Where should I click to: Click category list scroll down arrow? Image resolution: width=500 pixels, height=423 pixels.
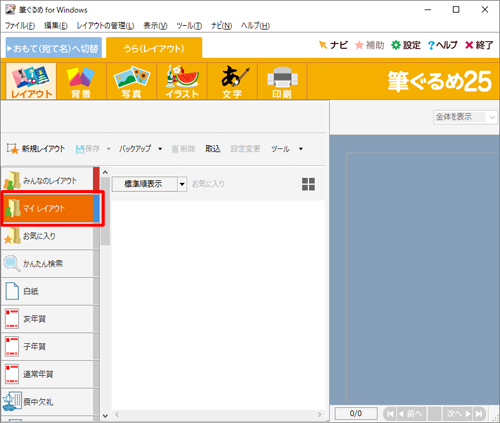pyautogui.click(x=105, y=416)
